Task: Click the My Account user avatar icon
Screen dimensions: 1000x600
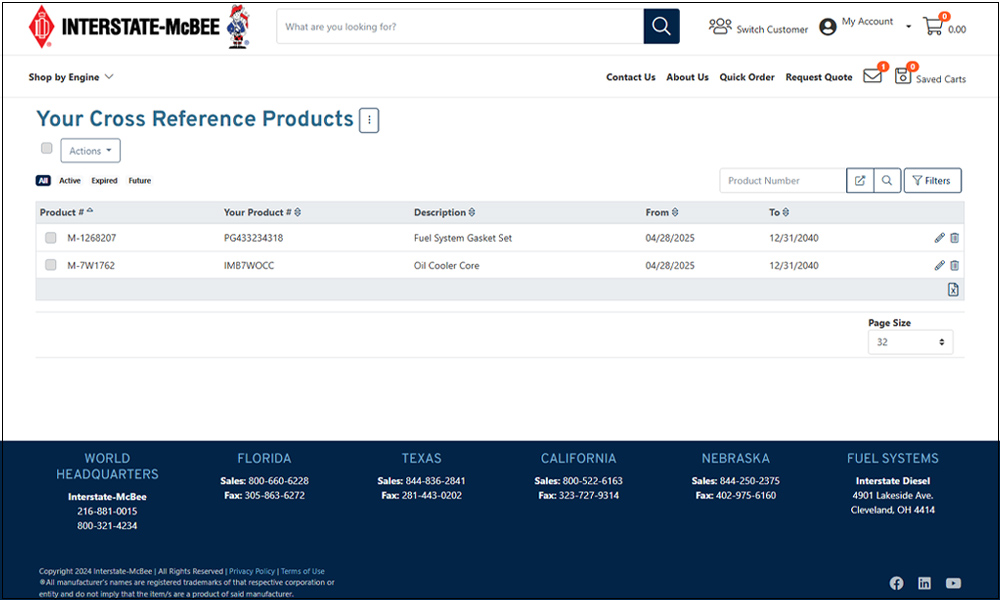Action: point(828,27)
